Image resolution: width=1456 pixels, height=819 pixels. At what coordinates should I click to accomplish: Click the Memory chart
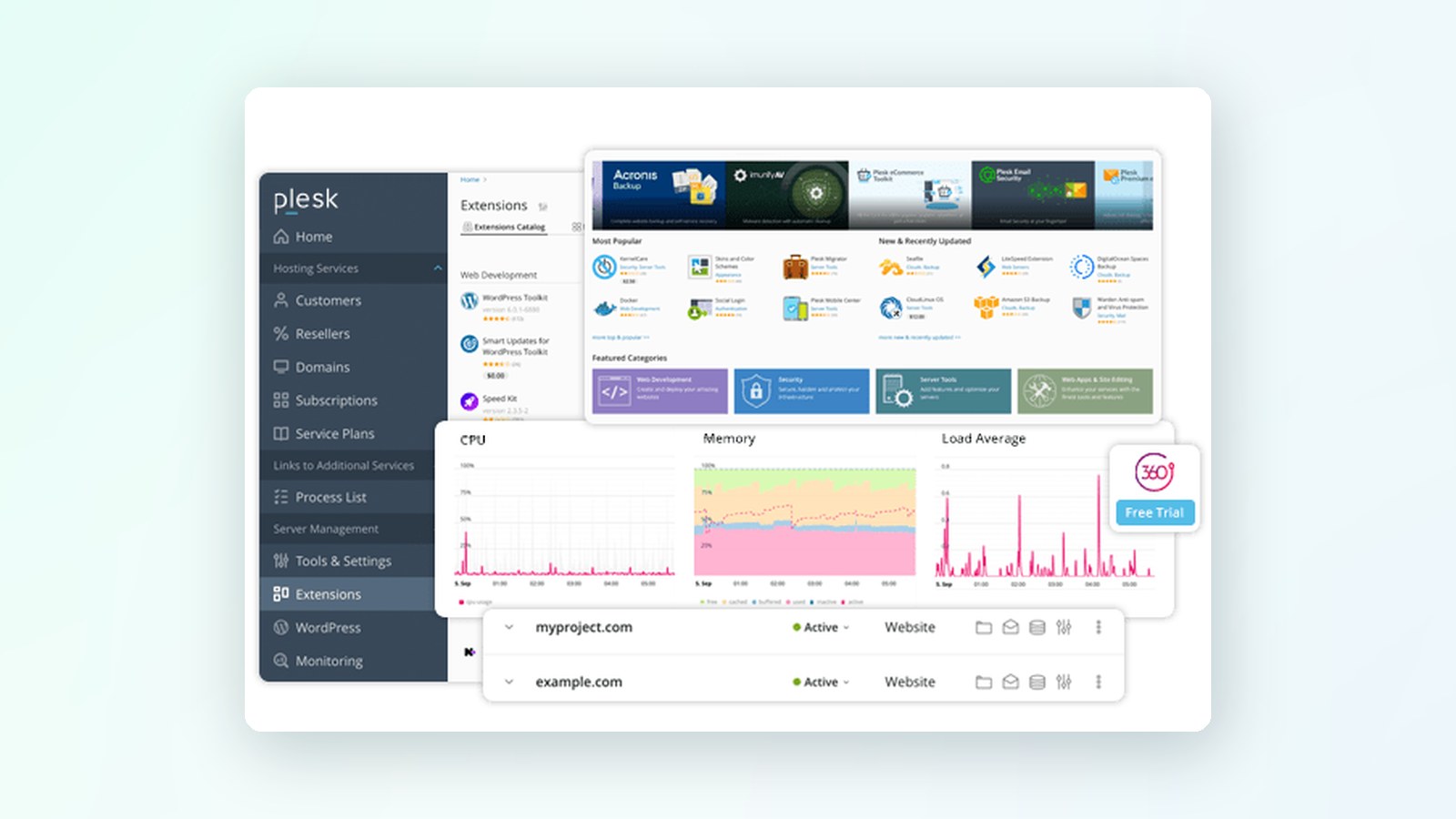(x=804, y=521)
